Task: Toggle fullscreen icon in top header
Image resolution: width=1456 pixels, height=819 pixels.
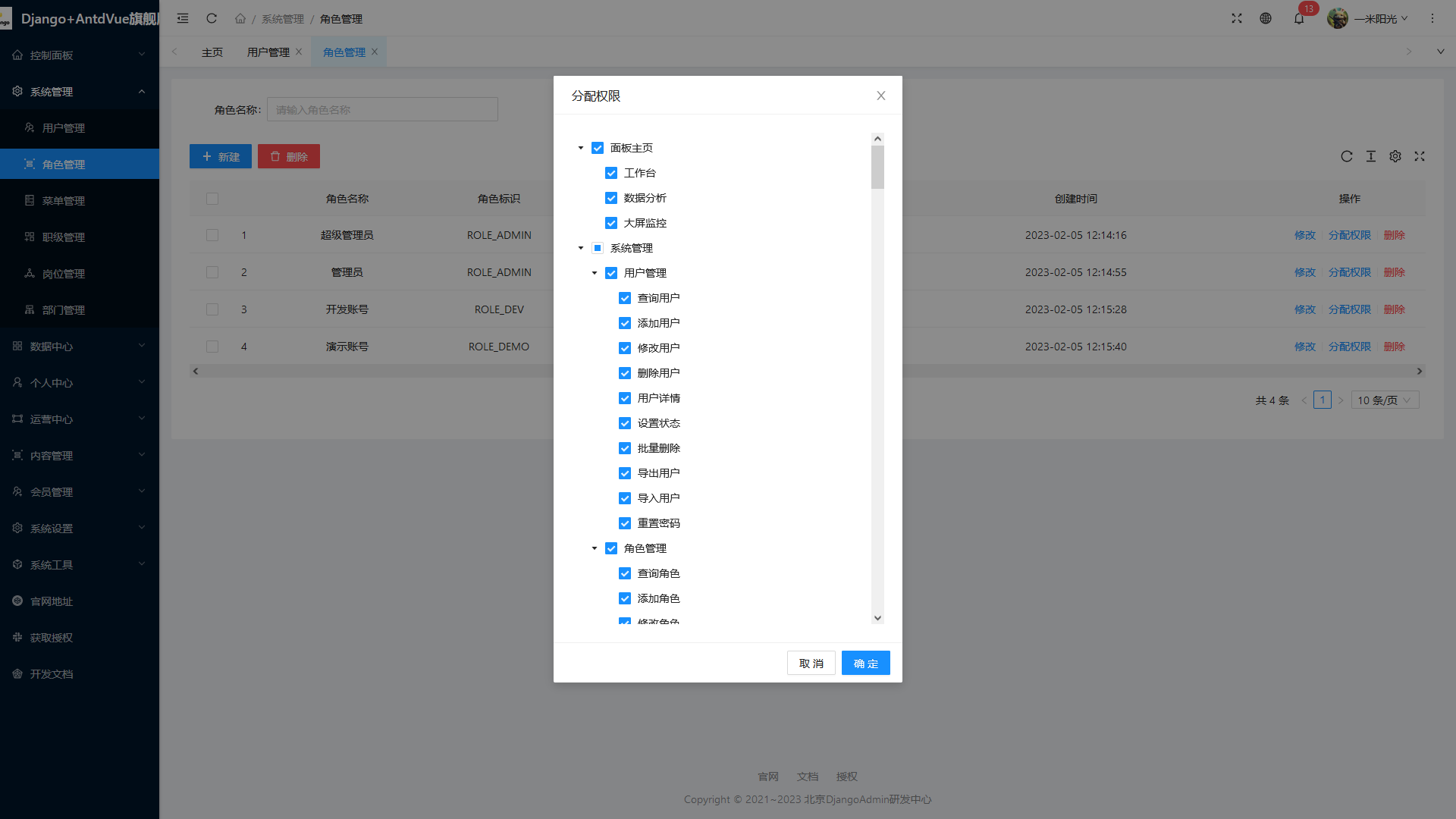Action: (1237, 19)
